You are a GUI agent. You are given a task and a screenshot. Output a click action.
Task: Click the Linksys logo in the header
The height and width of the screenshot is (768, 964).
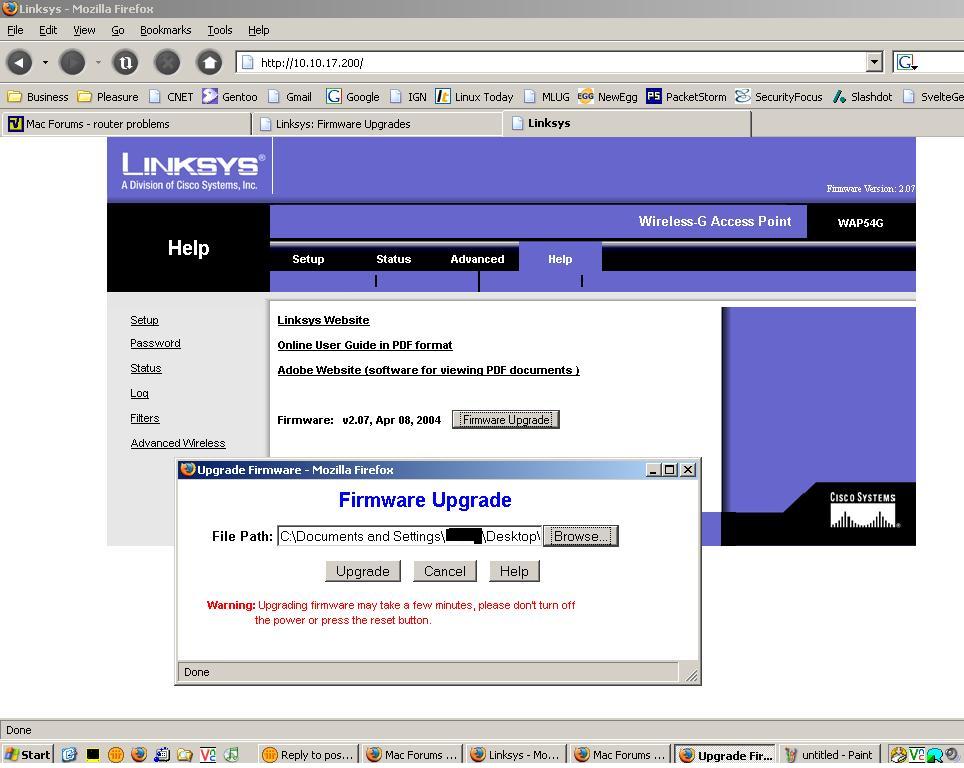(x=193, y=170)
